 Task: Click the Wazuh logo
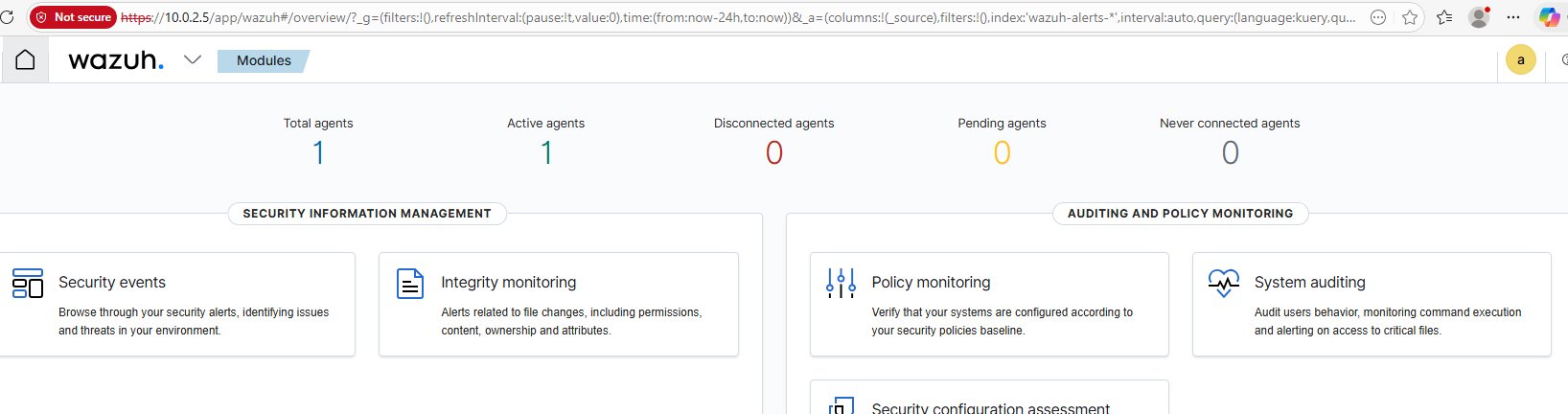tap(116, 60)
